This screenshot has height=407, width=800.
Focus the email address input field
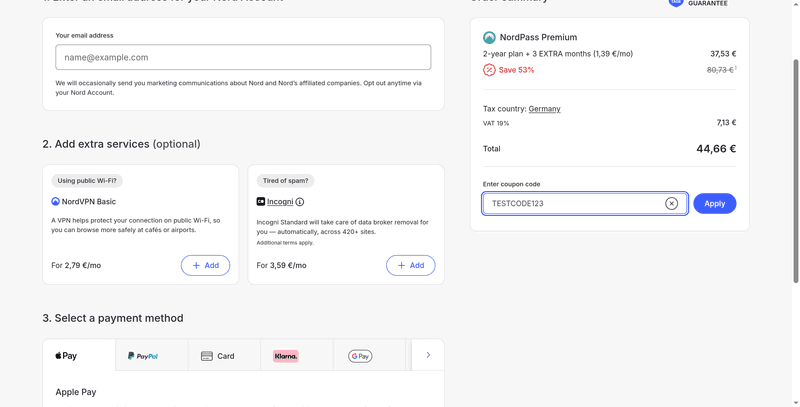point(243,57)
